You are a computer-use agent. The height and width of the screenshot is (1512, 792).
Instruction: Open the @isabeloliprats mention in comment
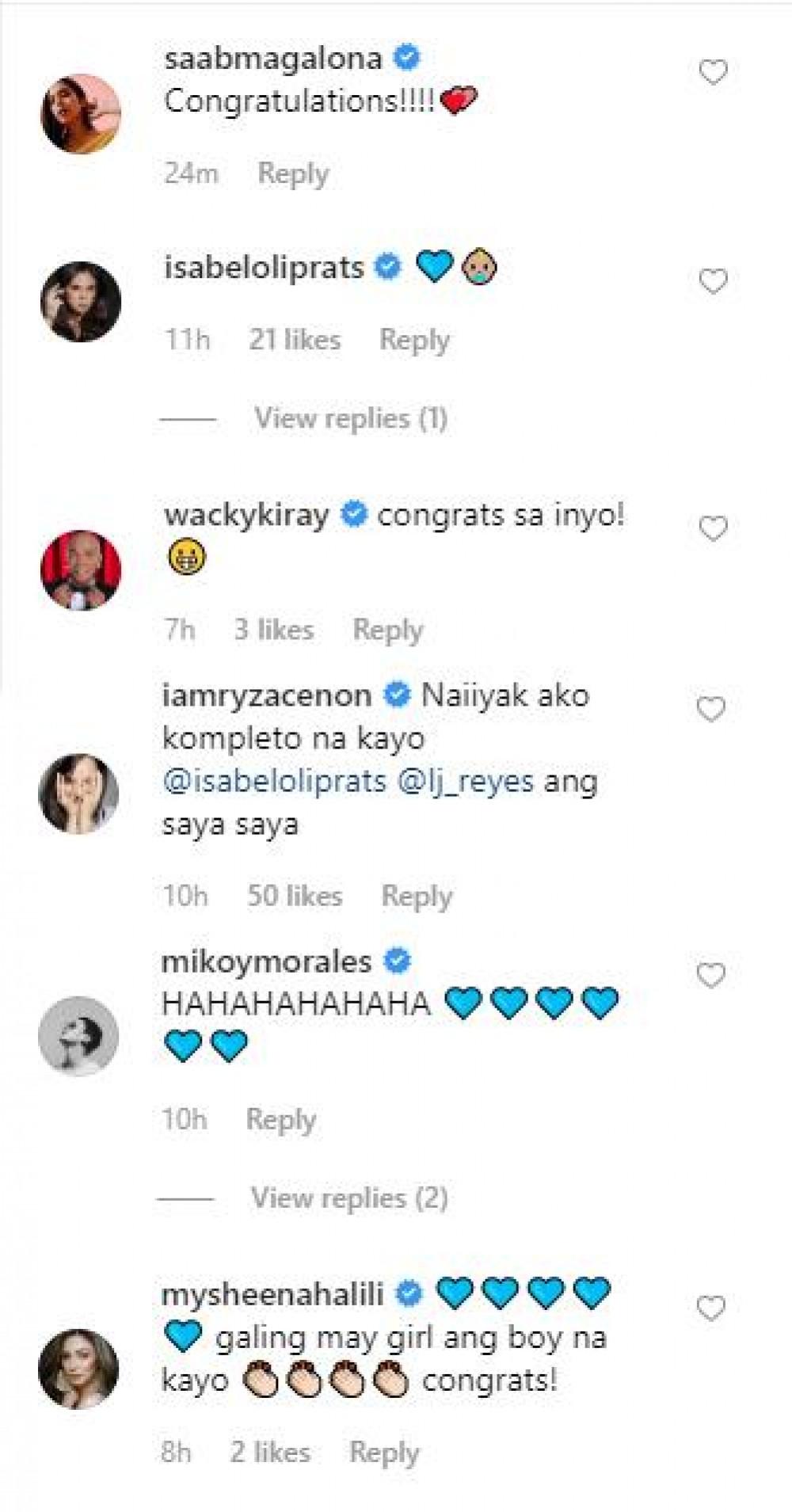coord(274,782)
